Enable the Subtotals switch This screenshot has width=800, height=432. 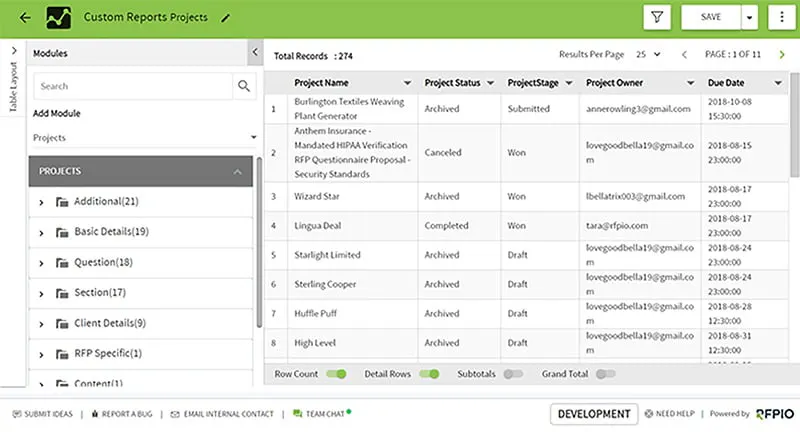tap(513, 374)
